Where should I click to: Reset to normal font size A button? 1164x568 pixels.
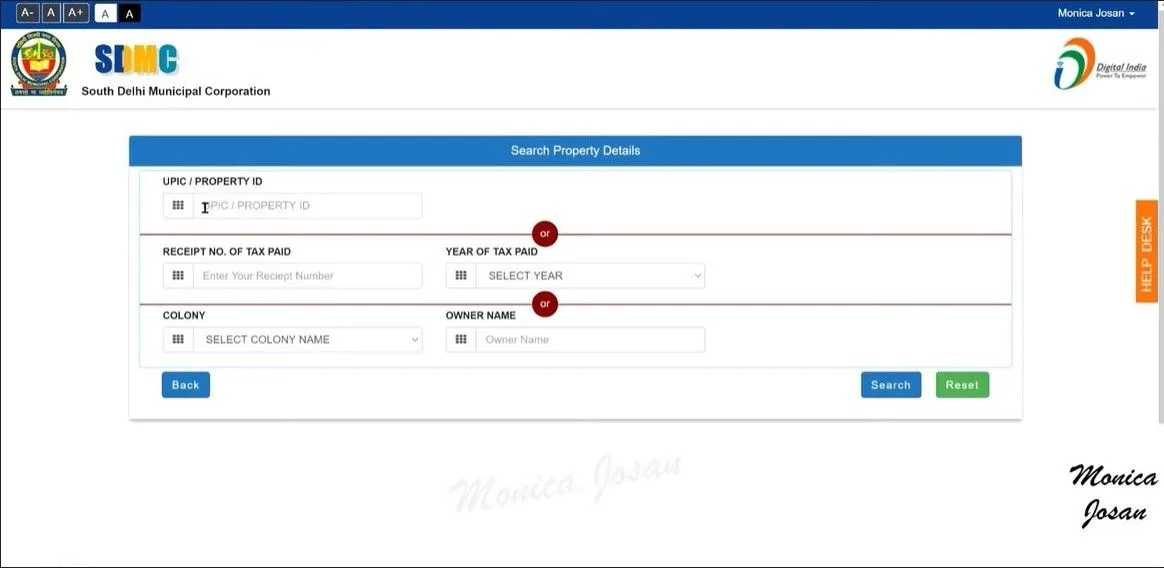point(51,13)
